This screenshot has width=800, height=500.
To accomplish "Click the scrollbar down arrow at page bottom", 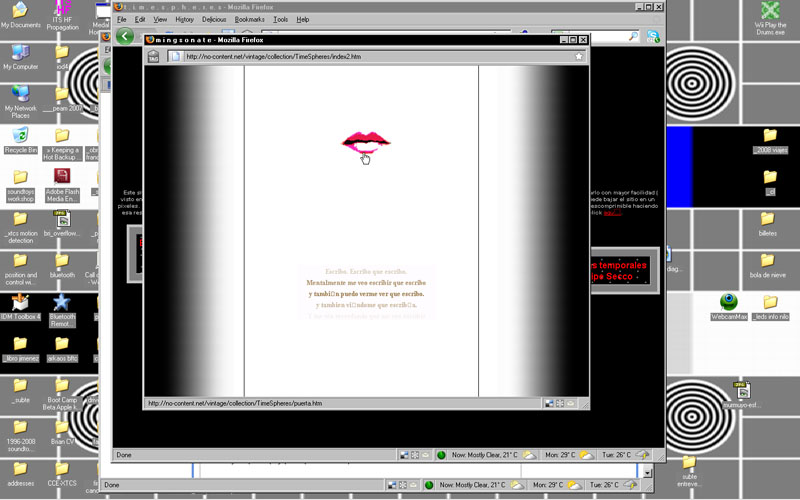I will (x=647, y=473).
